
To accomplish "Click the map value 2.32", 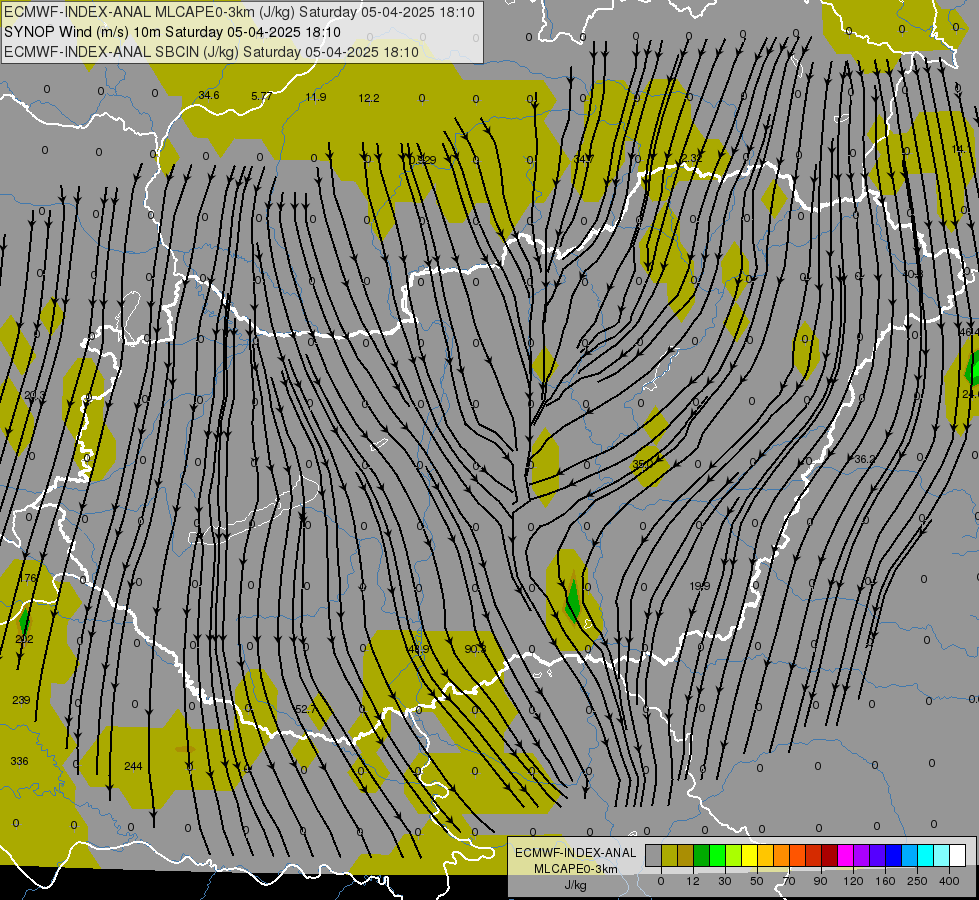I will pyautogui.click(x=692, y=158).
